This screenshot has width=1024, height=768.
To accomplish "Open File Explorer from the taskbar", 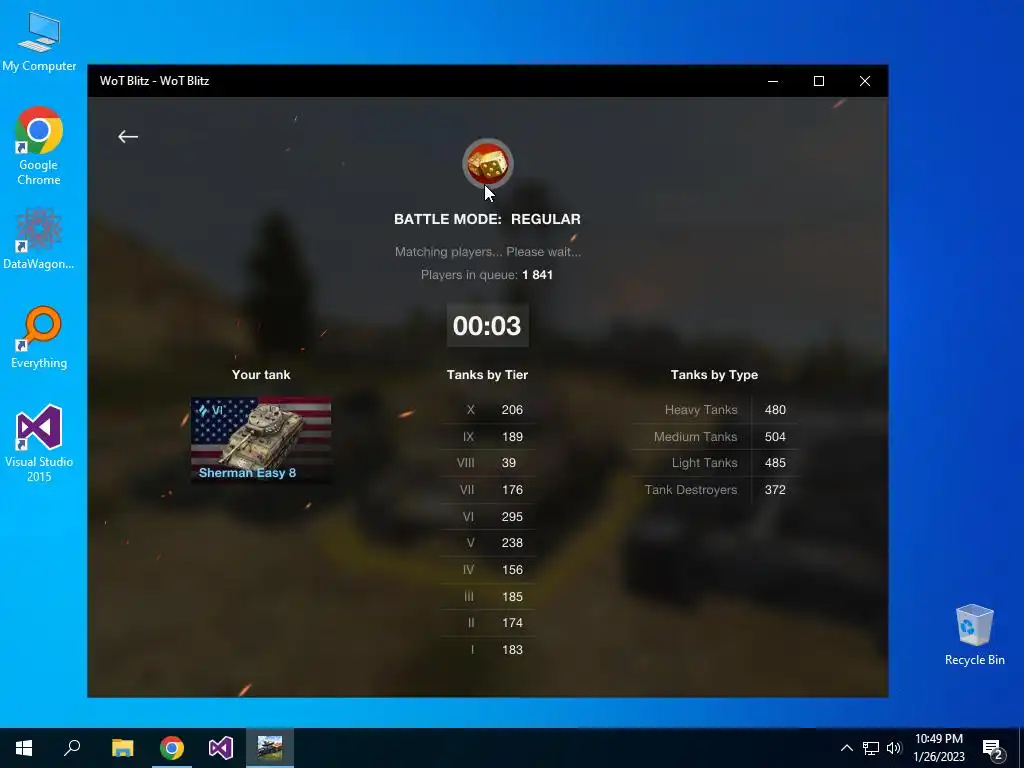I will 122,748.
